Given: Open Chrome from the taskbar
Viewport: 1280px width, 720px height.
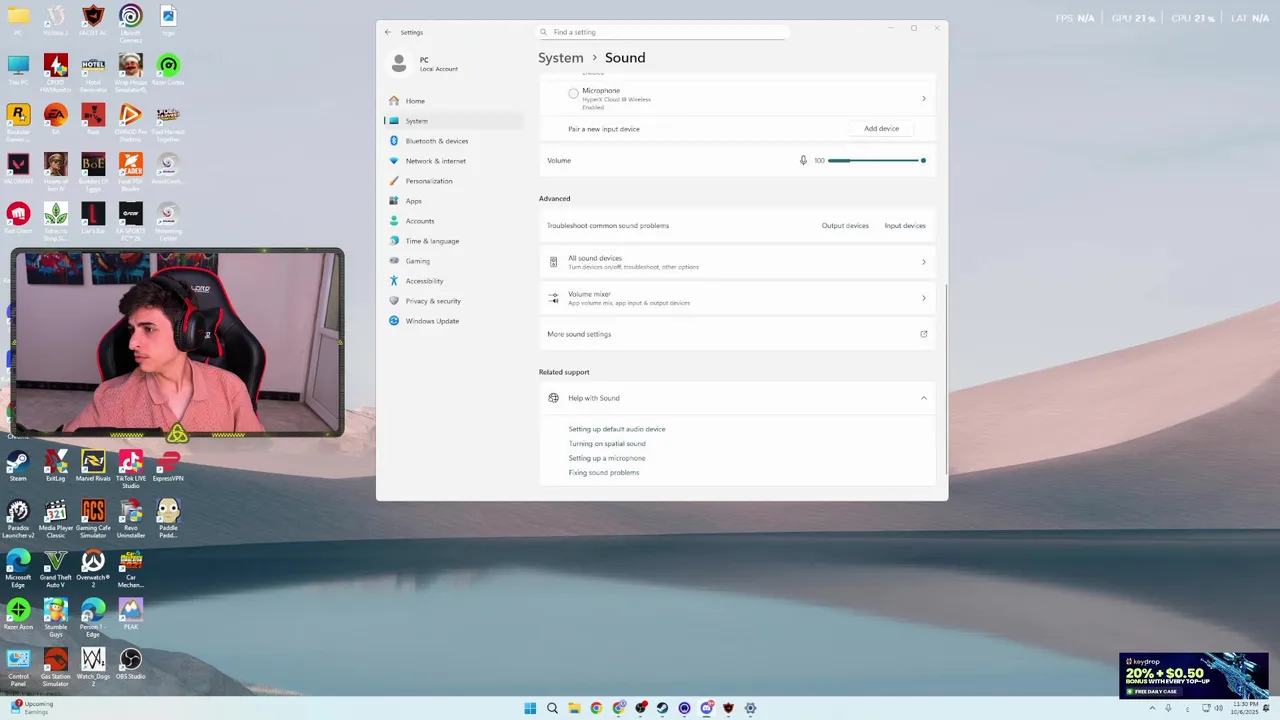Looking at the screenshot, I should (x=596, y=708).
